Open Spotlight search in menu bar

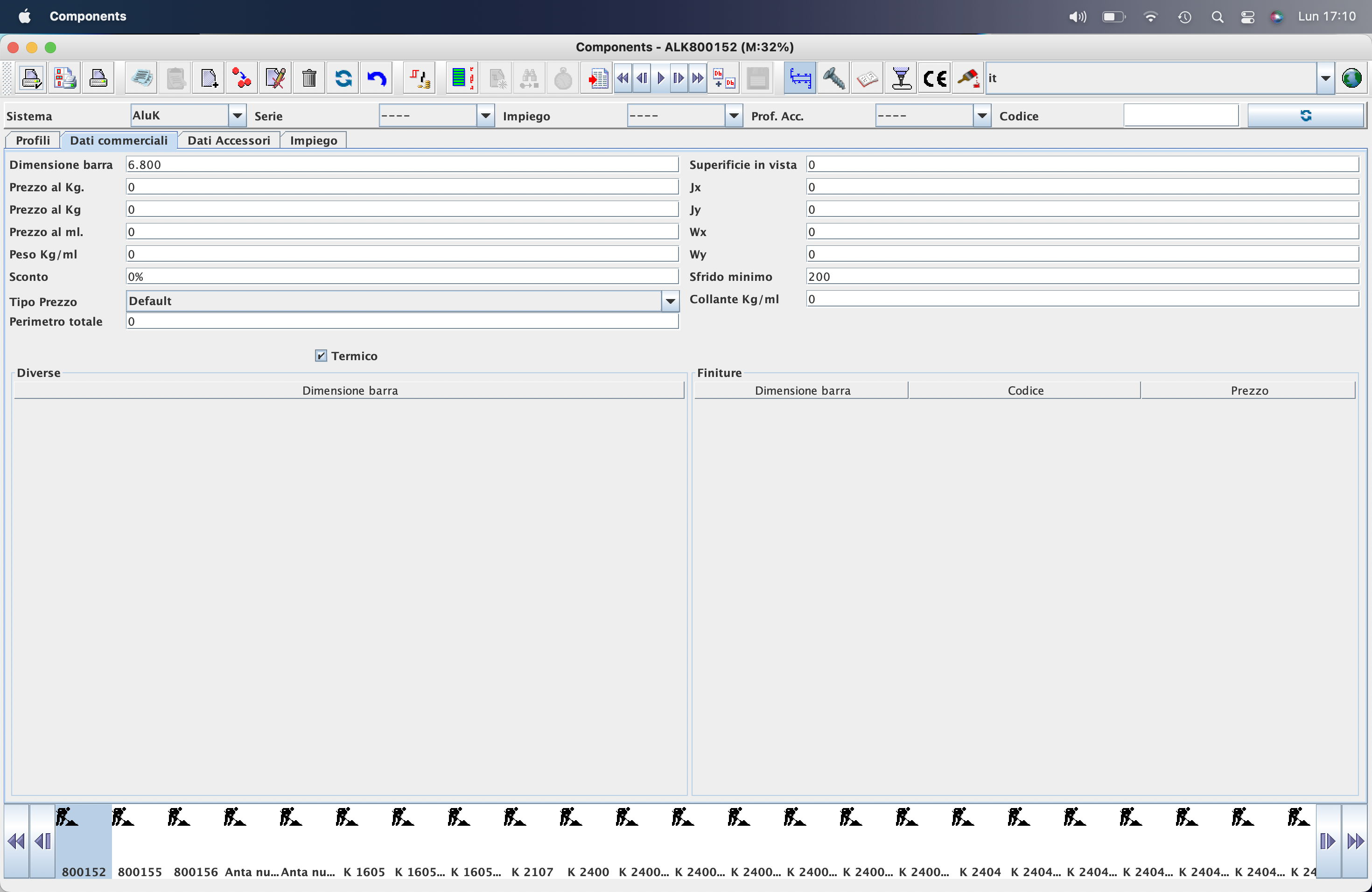coord(1217,17)
